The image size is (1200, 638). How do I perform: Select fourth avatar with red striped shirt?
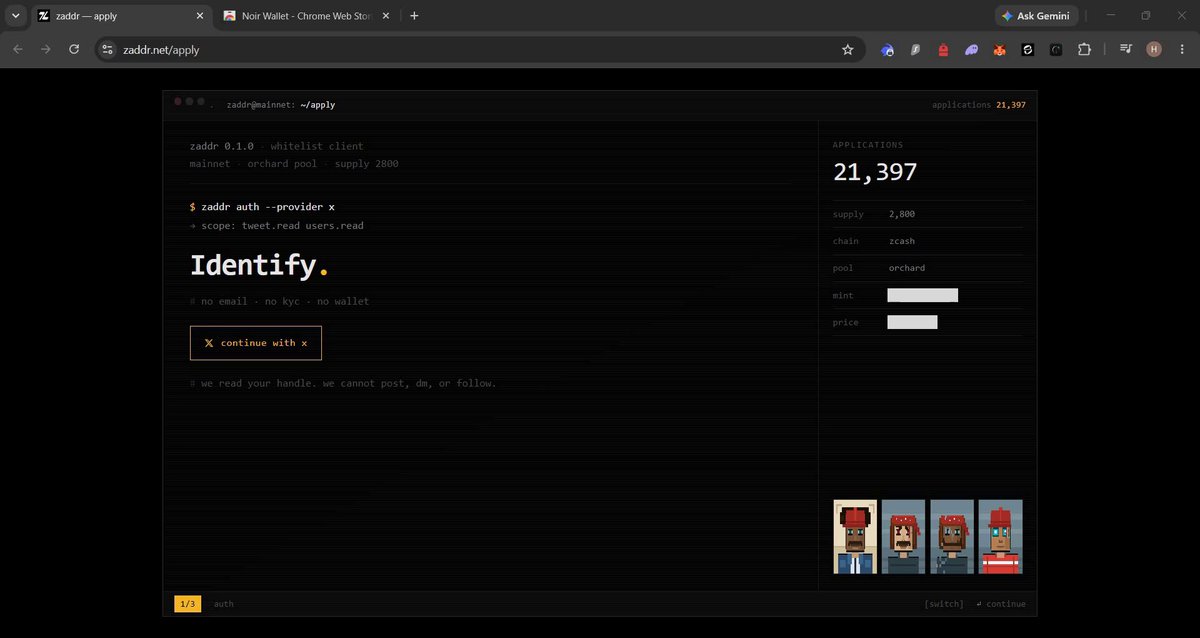(1001, 537)
